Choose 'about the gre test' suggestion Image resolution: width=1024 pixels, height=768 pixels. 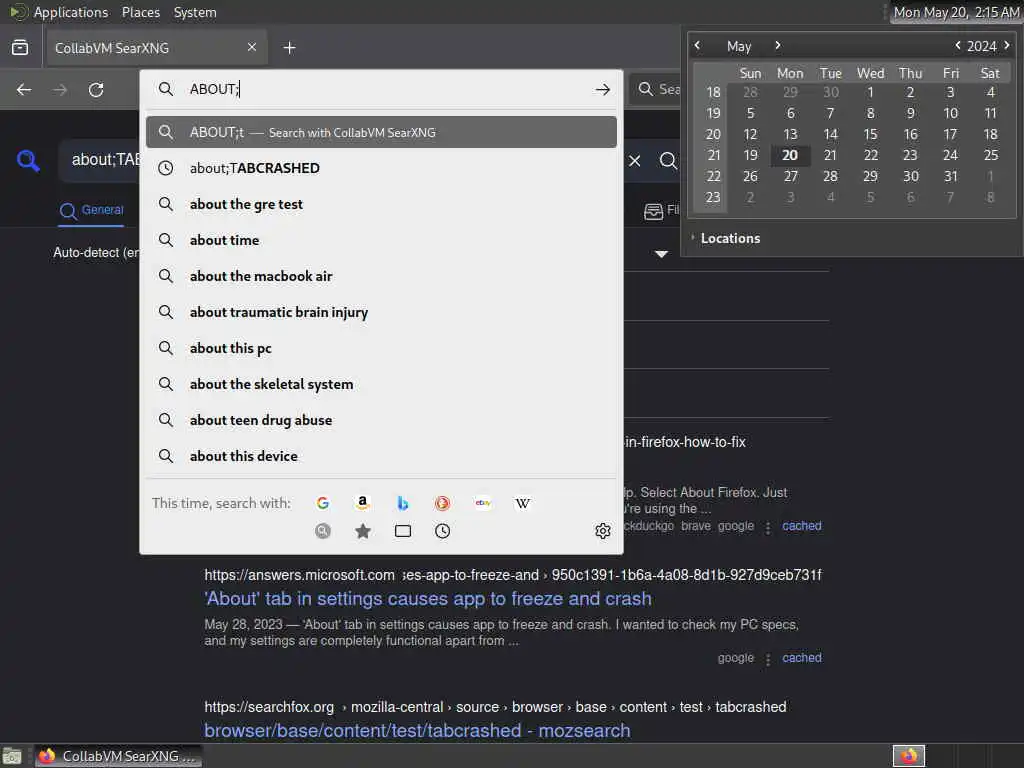[381, 204]
